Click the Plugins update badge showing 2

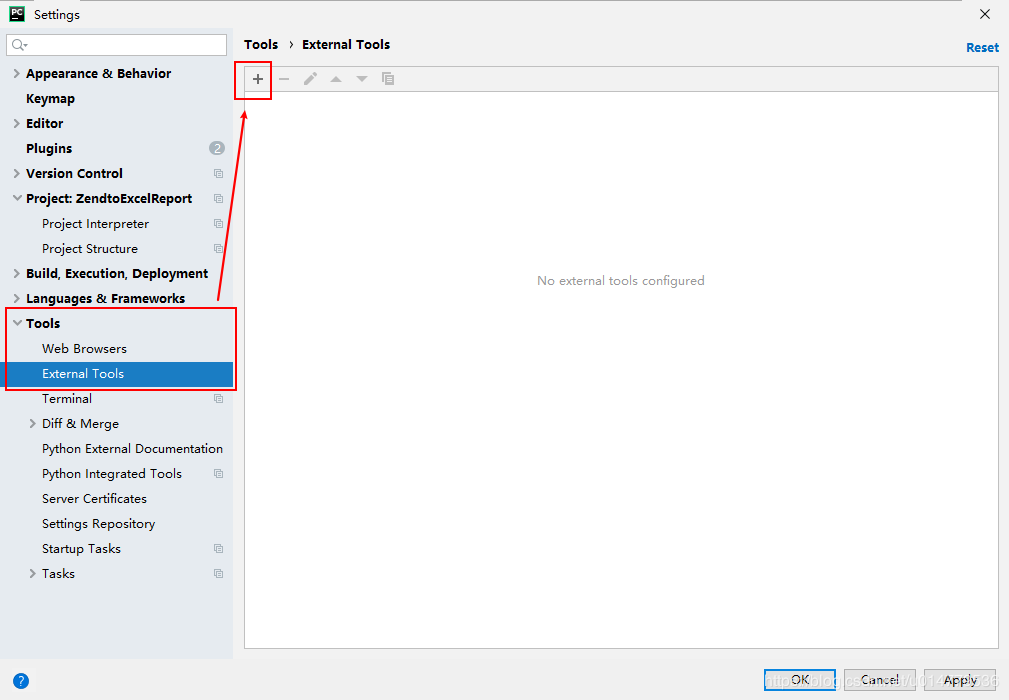[x=217, y=149]
